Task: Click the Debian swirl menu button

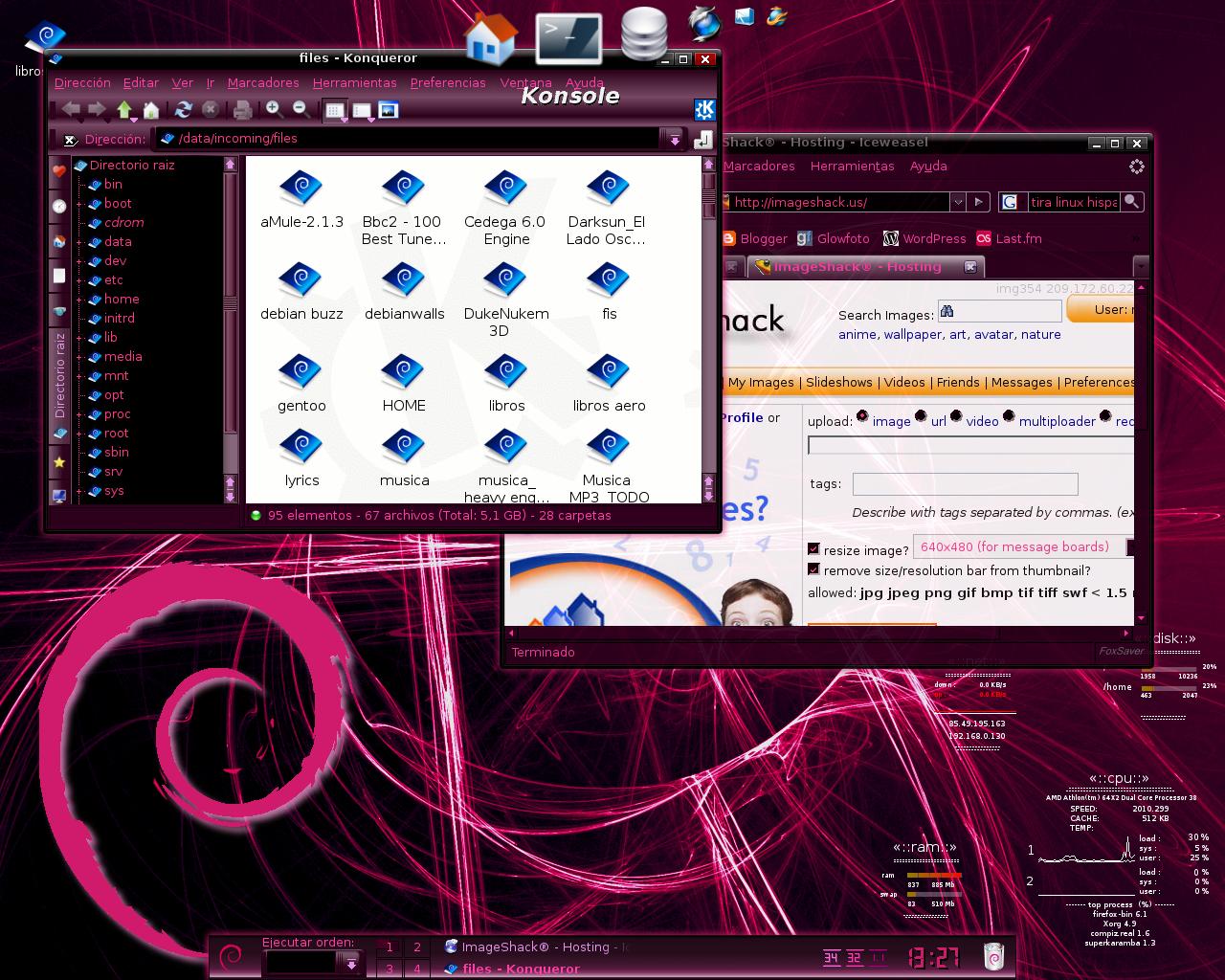Action: click(231, 956)
